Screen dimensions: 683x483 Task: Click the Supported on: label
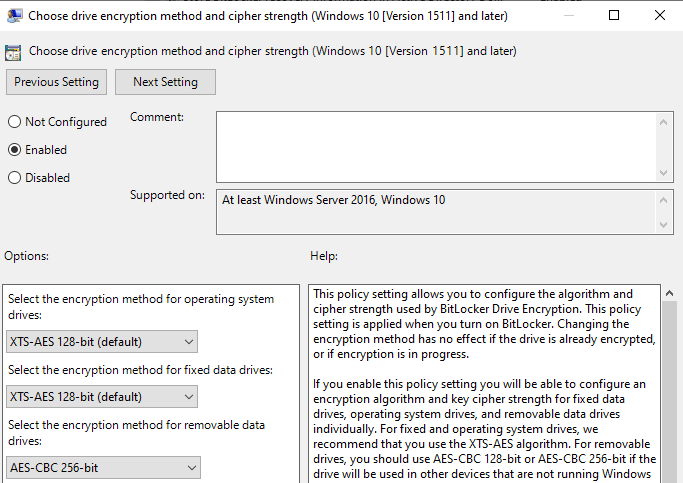click(x=167, y=195)
